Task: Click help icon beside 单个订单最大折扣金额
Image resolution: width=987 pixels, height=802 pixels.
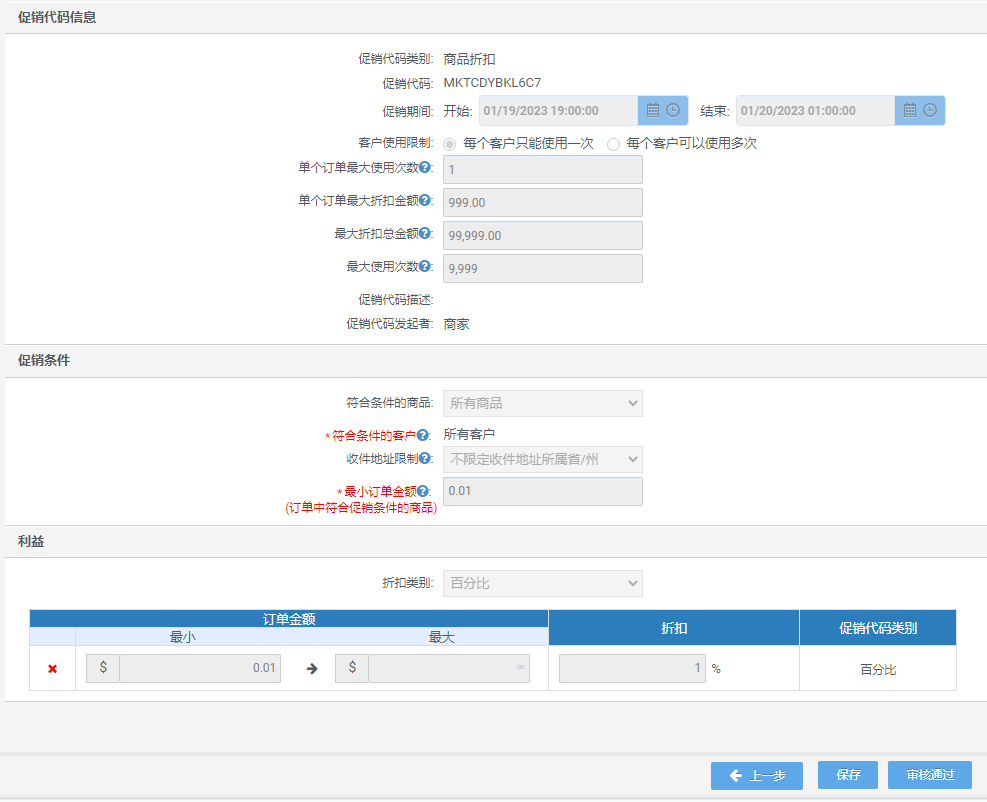Action: click(x=425, y=201)
